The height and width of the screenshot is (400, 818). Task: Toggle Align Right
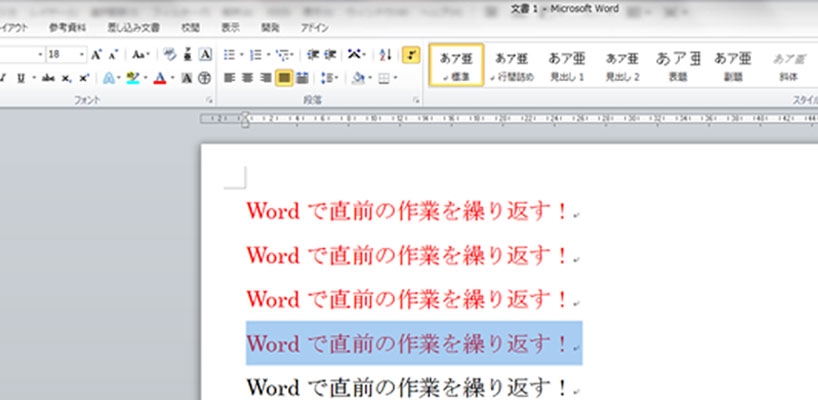pos(266,78)
